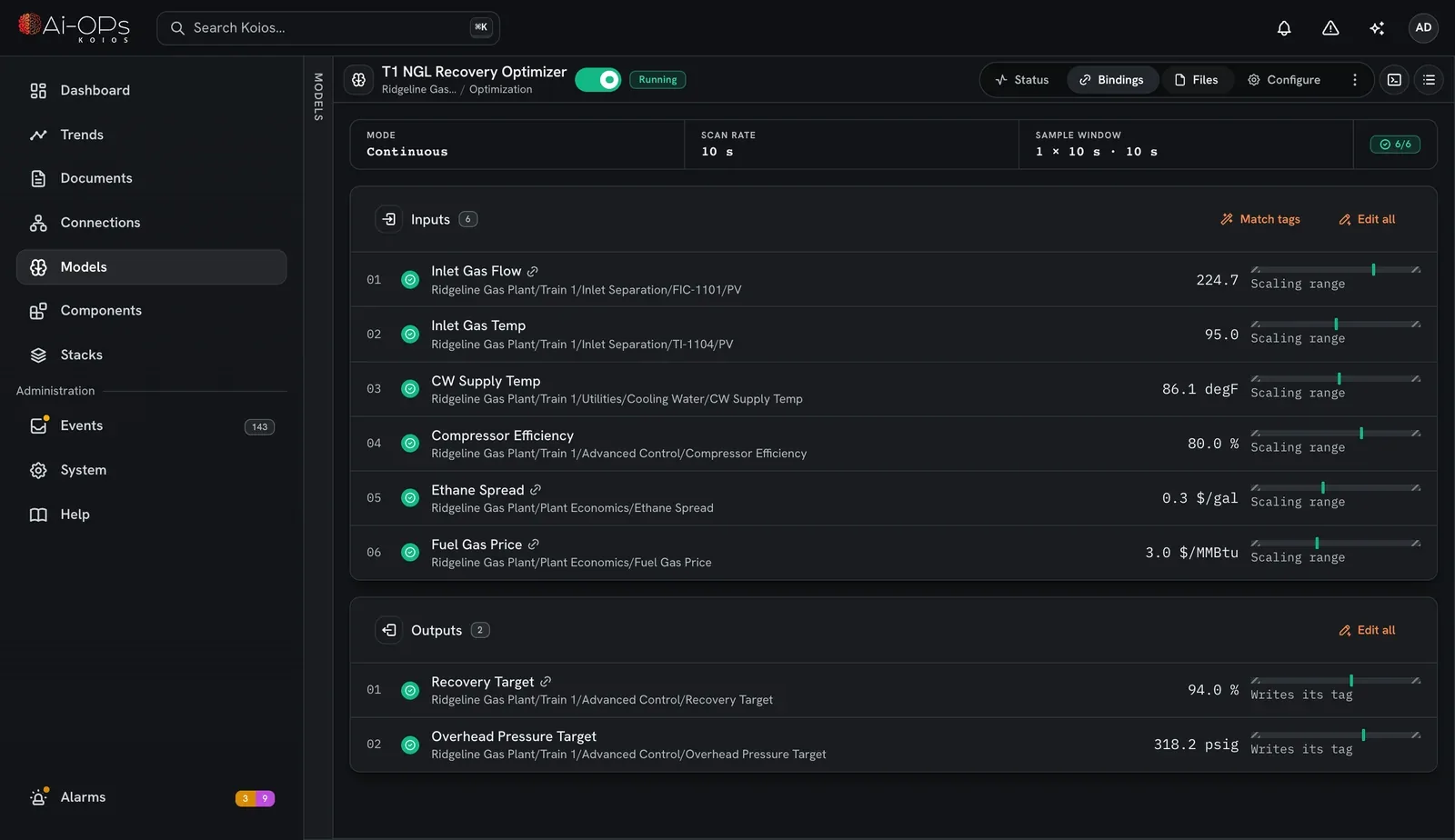Switch to the Bindings tab
This screenshot has height=840, width=1455.
(x=1111, y=80)
